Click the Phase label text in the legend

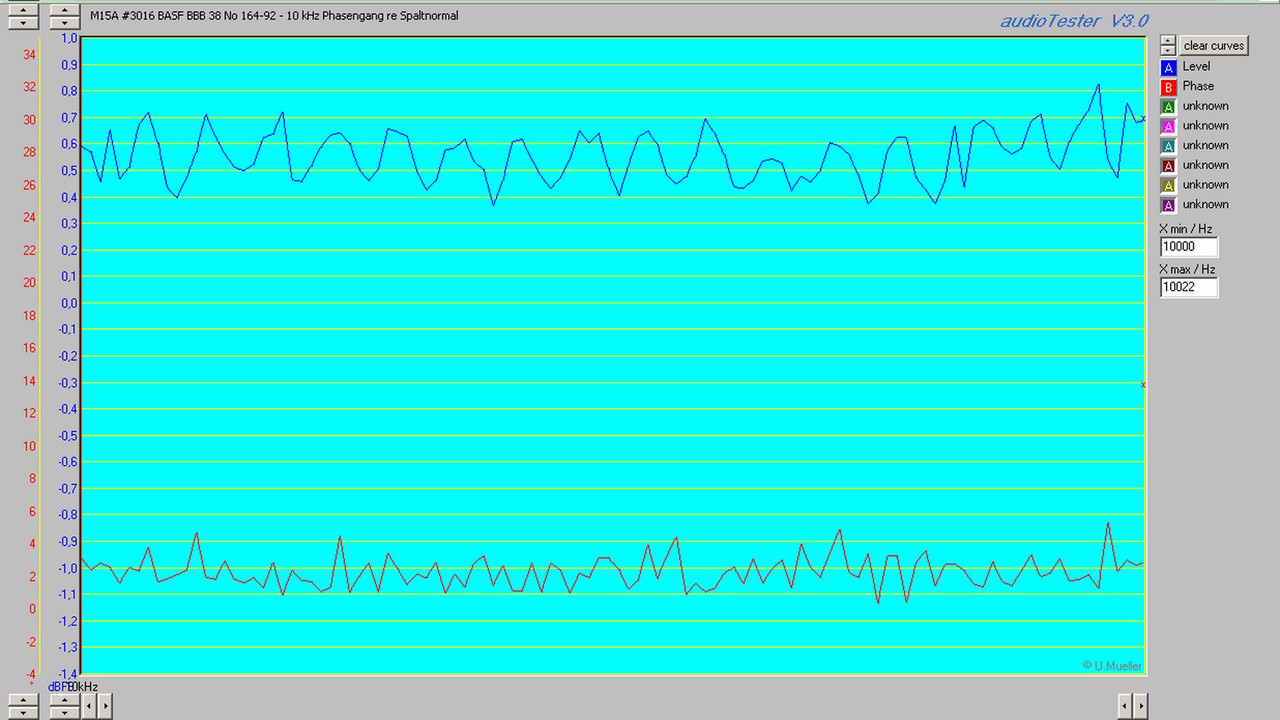(1198, 86)
